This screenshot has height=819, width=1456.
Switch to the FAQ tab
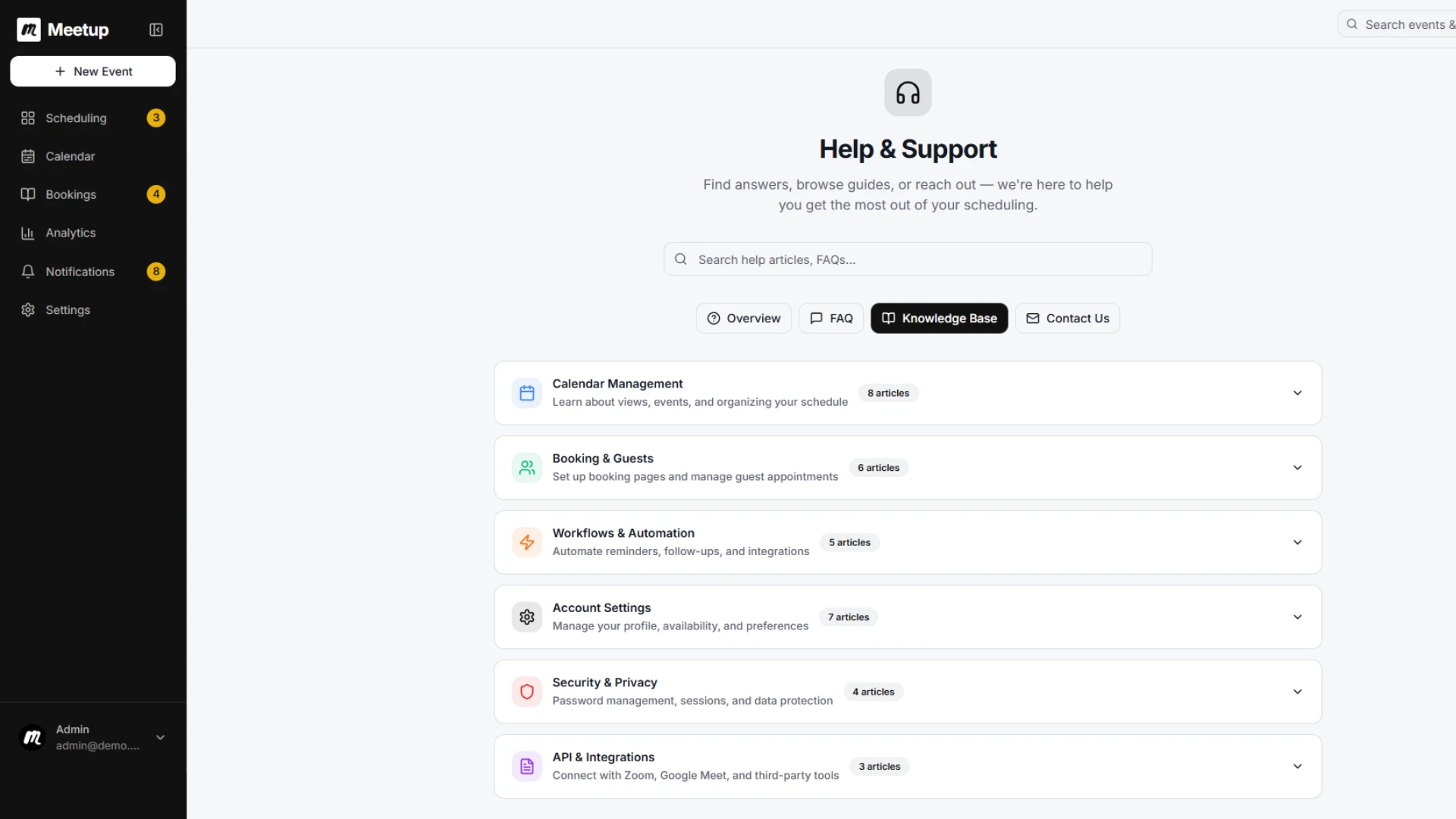(831, 318)
